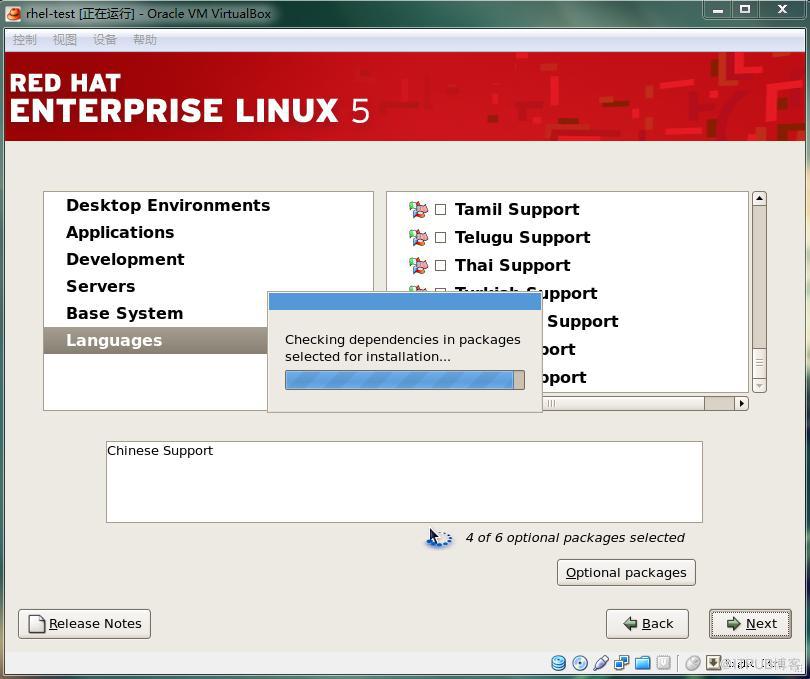Go Back to the previous step
The height and width of the screenshot is (679, 810).
[647, 624]
